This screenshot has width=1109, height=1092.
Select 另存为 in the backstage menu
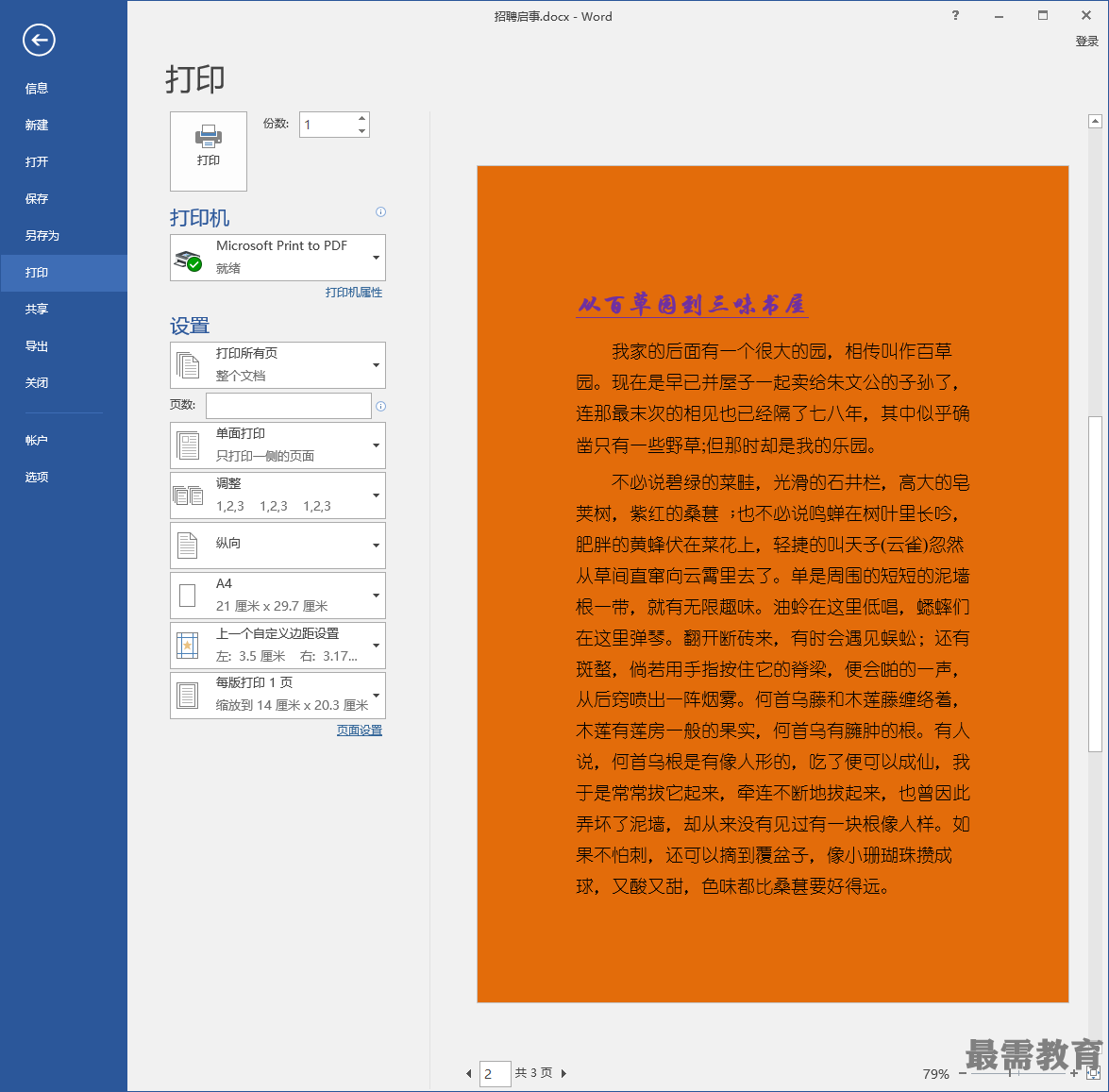coord(63,236)
